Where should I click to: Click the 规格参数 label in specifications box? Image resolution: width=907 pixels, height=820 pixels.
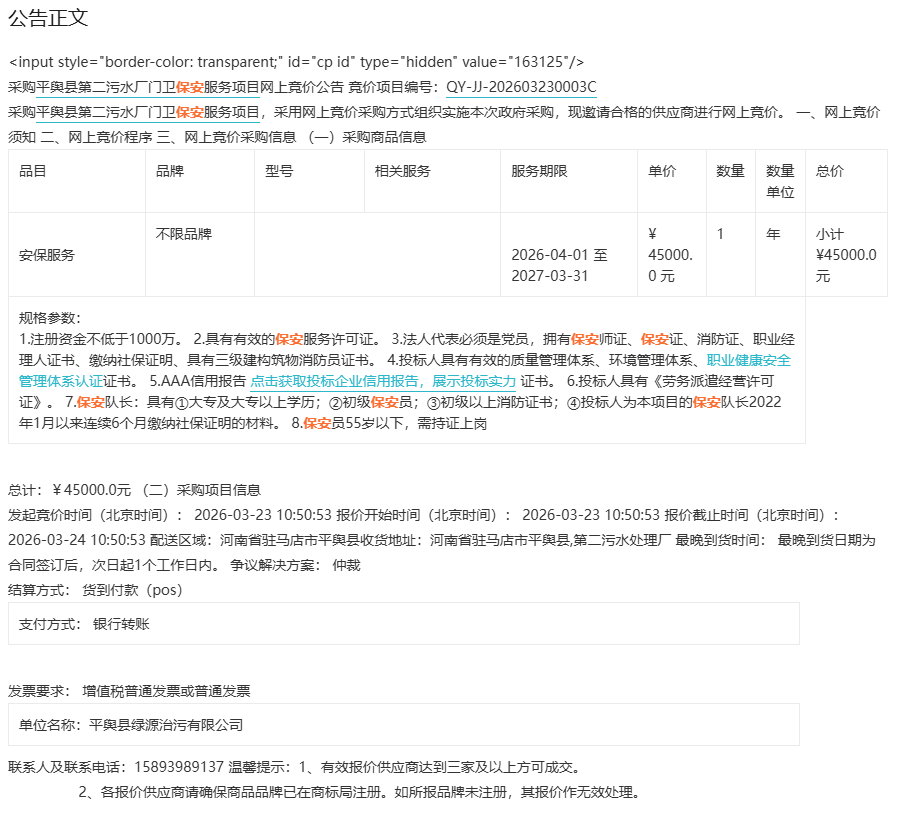click(50, 318)
